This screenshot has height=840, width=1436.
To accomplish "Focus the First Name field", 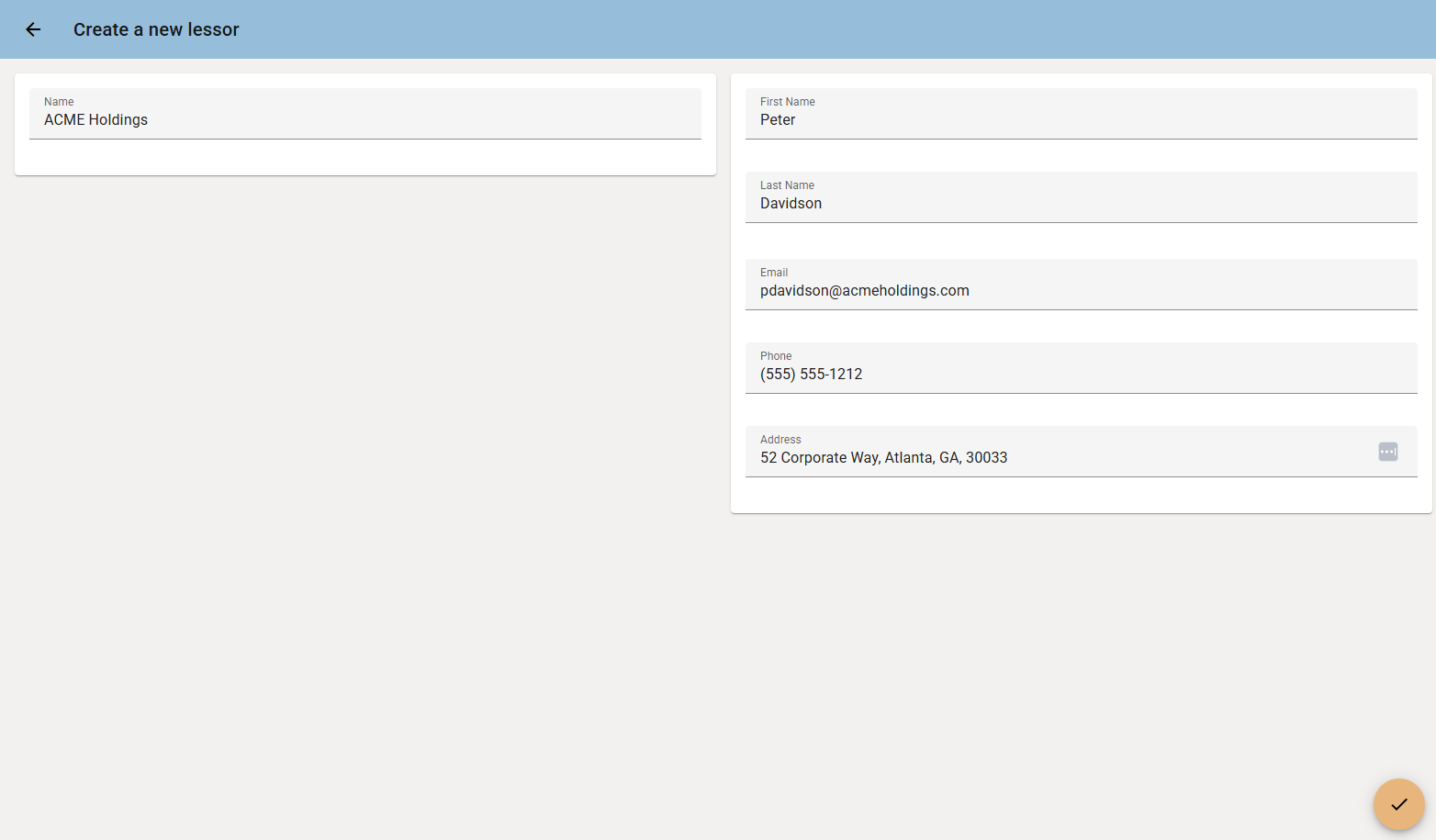I will pos(1082,114).
